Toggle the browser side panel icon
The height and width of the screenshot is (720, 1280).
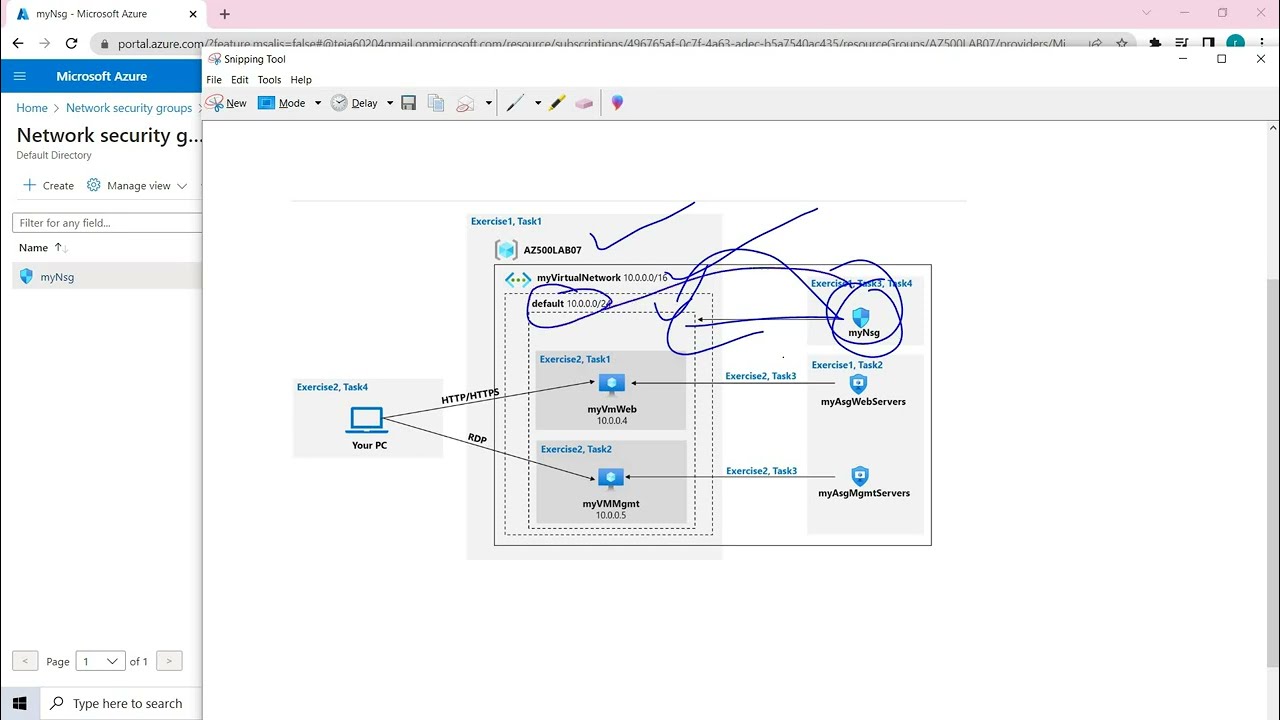point(1208,44)
